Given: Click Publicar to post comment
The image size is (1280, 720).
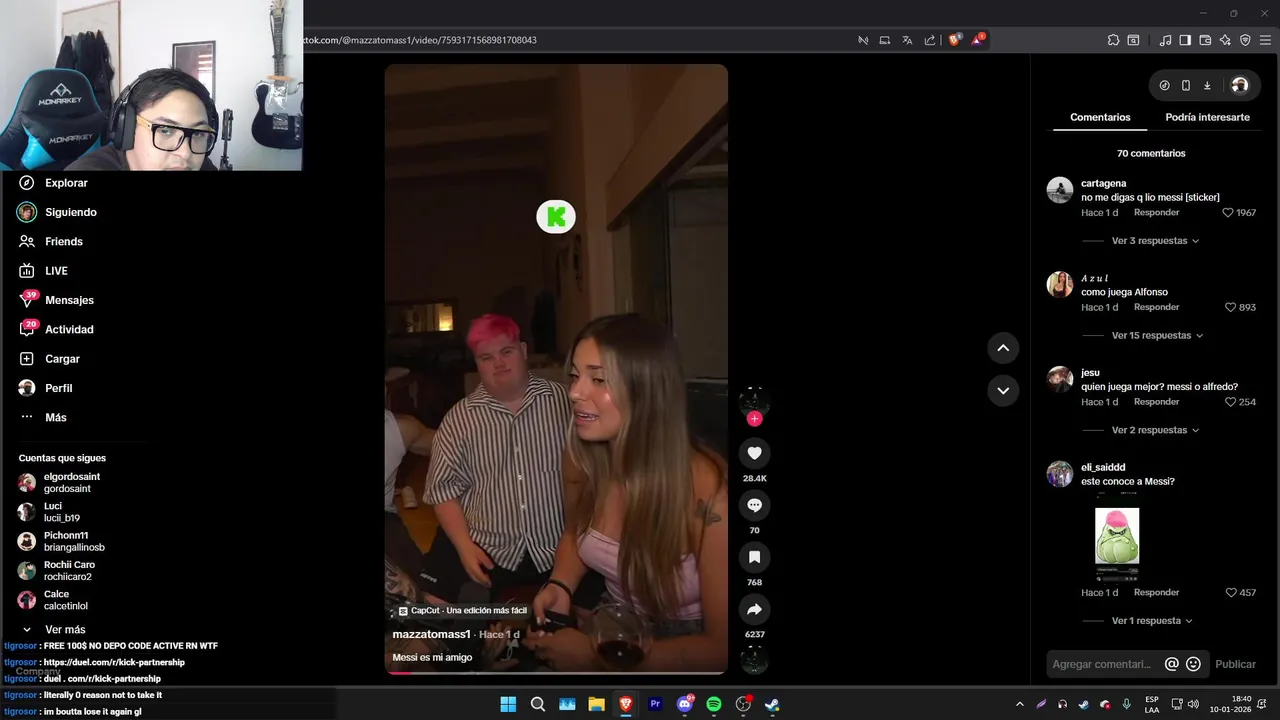Looking at the screenshot, I should (x=1235, y=664).
